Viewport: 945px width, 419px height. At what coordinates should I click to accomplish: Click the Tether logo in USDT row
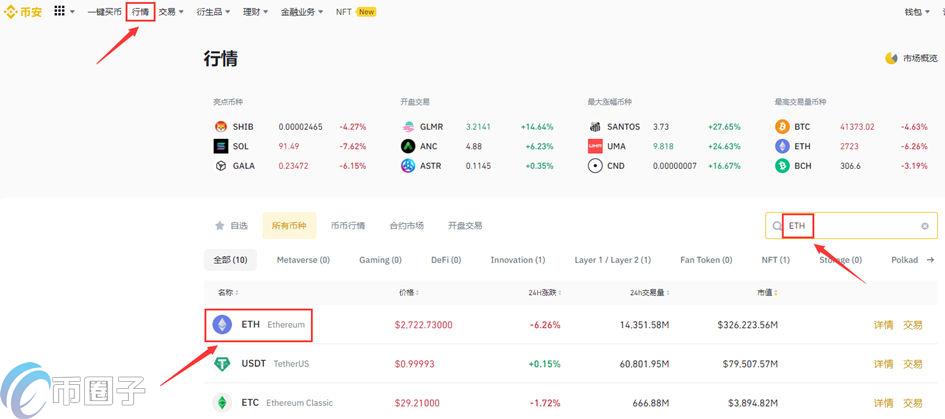click(222, 364)
